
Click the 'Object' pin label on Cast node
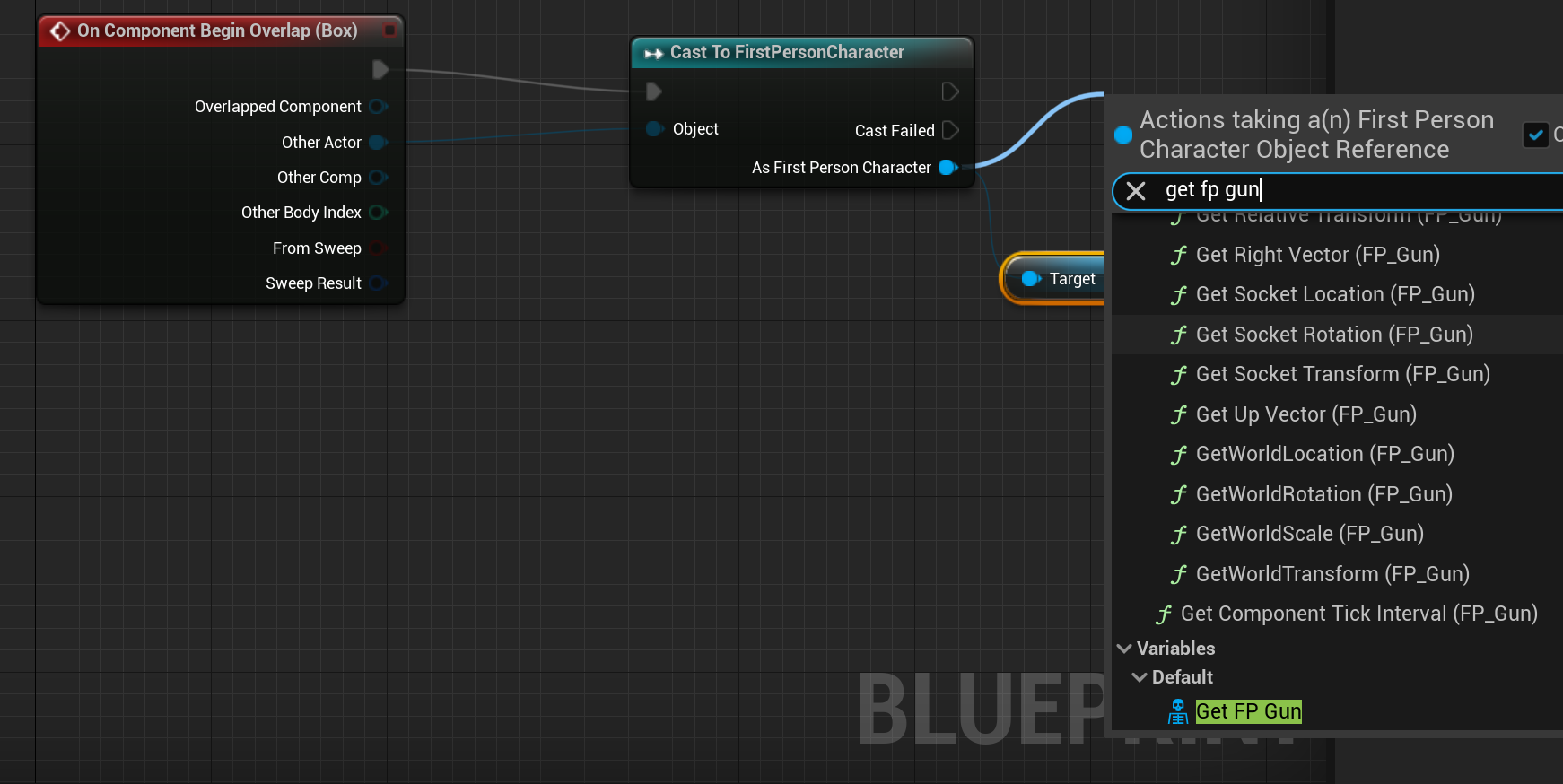[695, 129]
